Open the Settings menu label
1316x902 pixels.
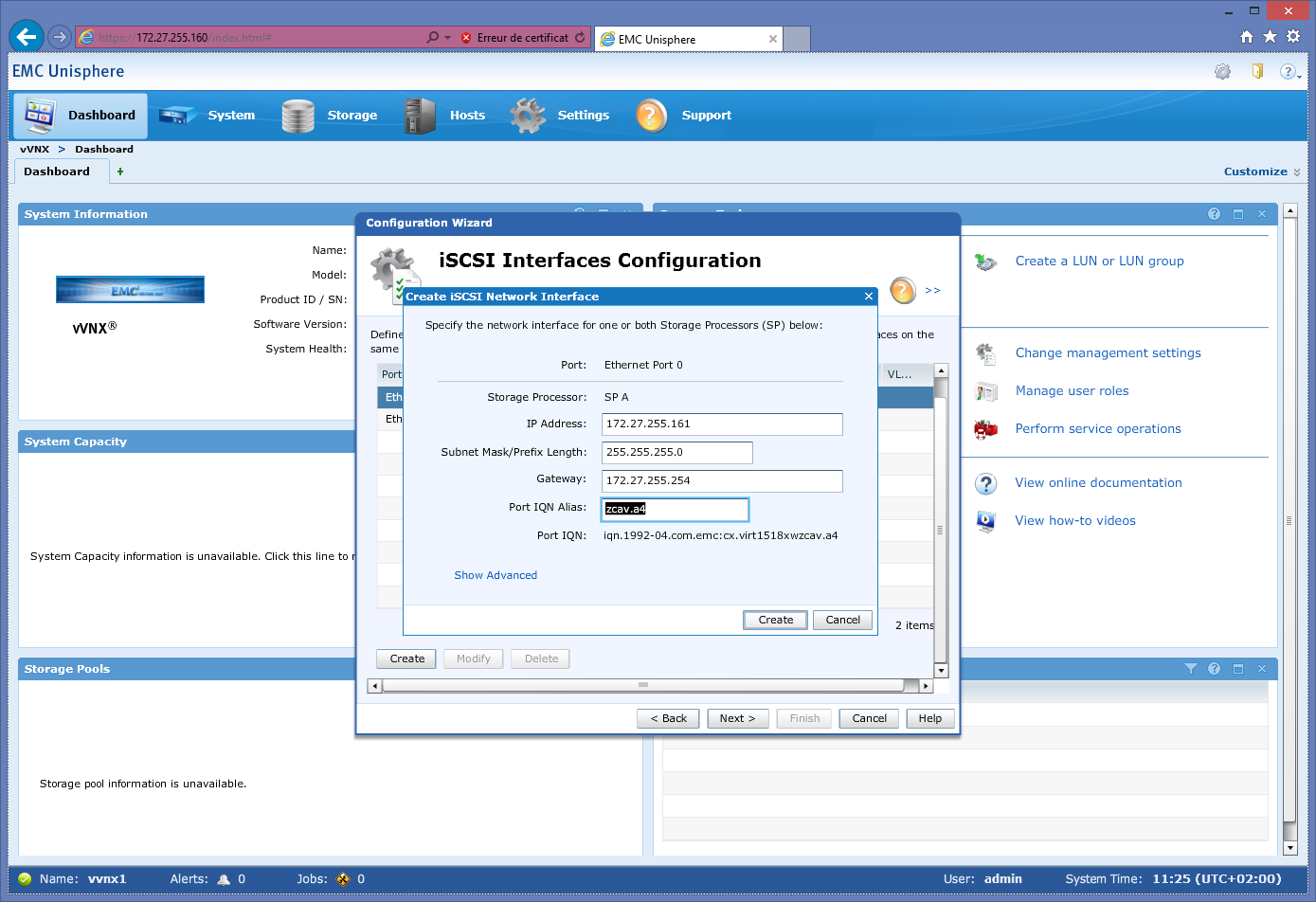tap(584, 116)
